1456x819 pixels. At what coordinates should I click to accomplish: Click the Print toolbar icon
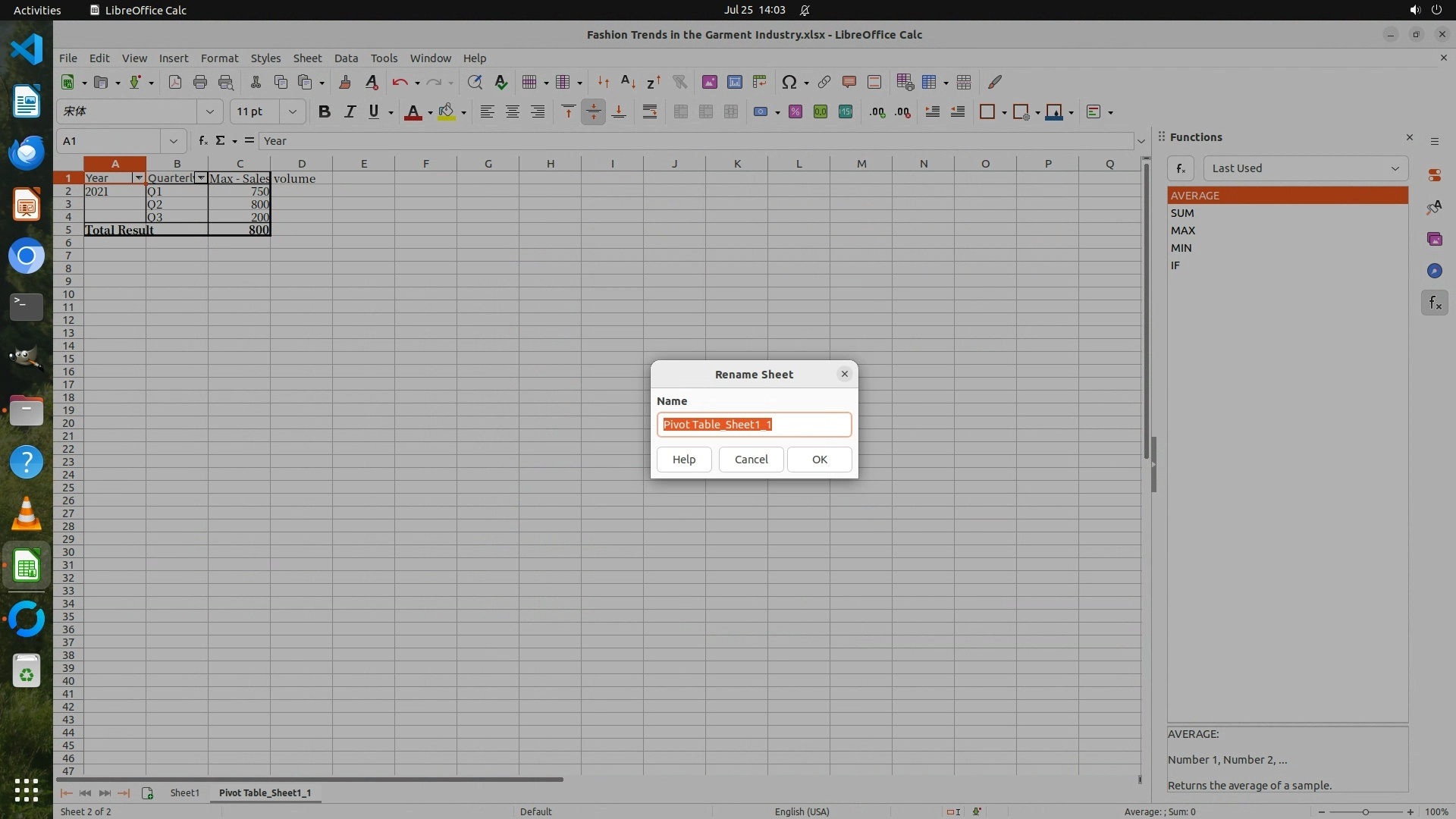tap(200, 82)
